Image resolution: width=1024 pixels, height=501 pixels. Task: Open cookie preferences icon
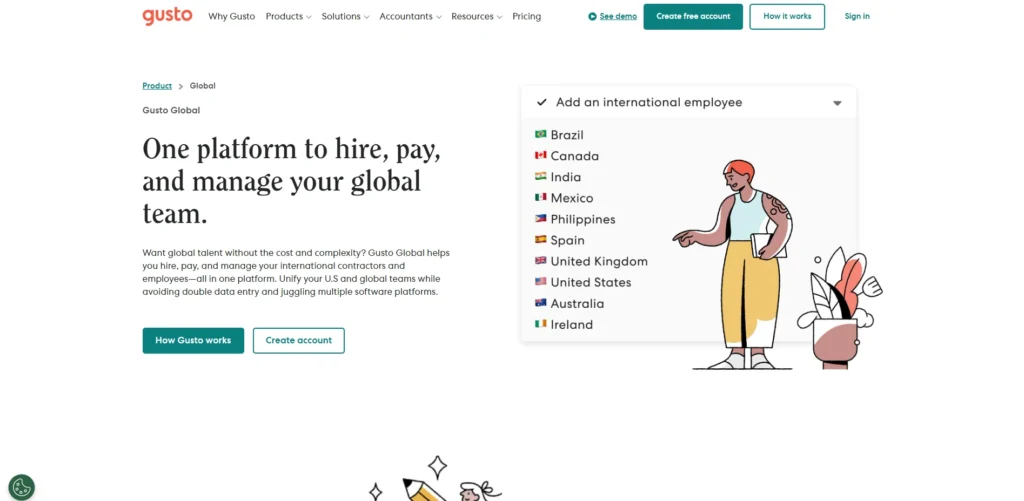tap(22, 487)
